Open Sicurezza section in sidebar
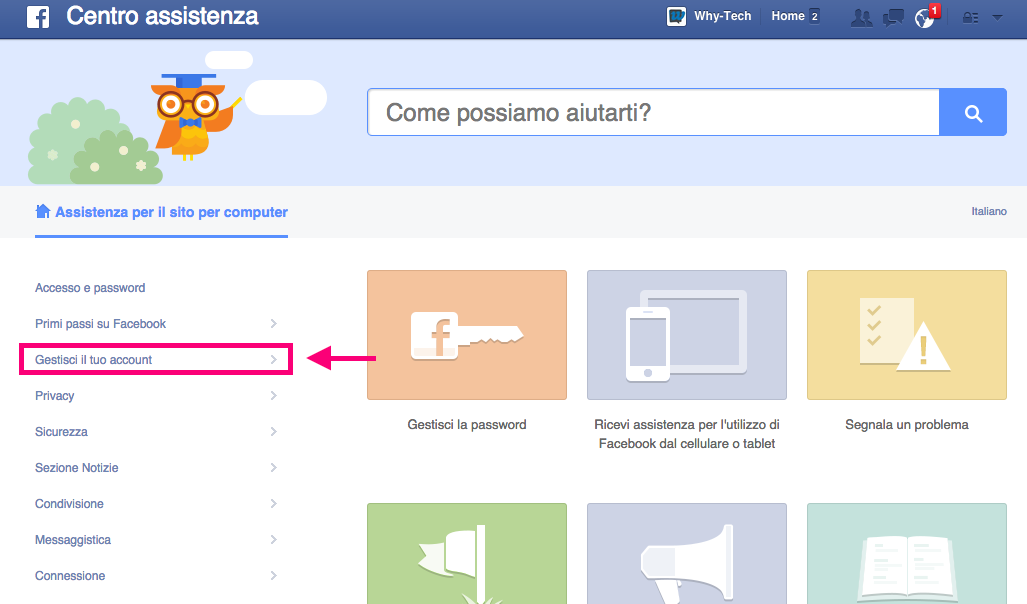 [61, 432]
